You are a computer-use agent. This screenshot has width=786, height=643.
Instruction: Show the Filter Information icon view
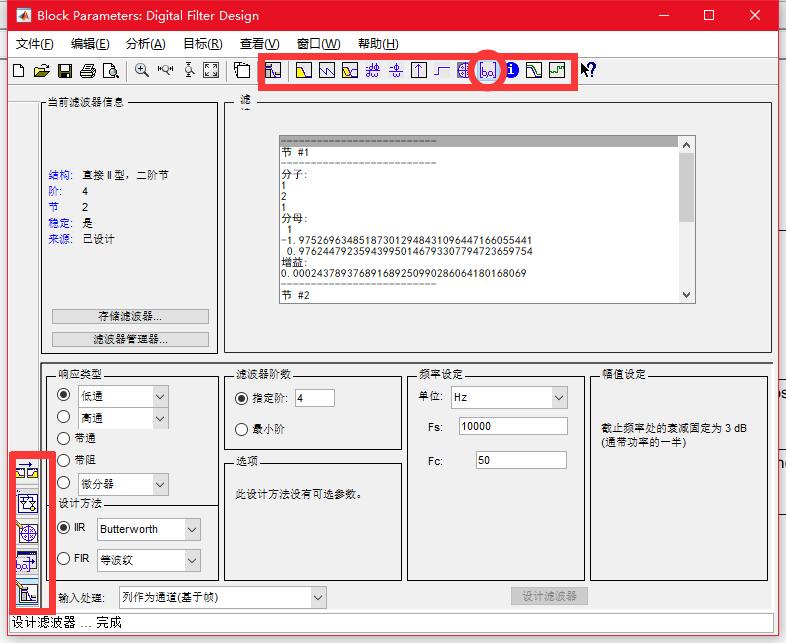[x=511, y=70]
